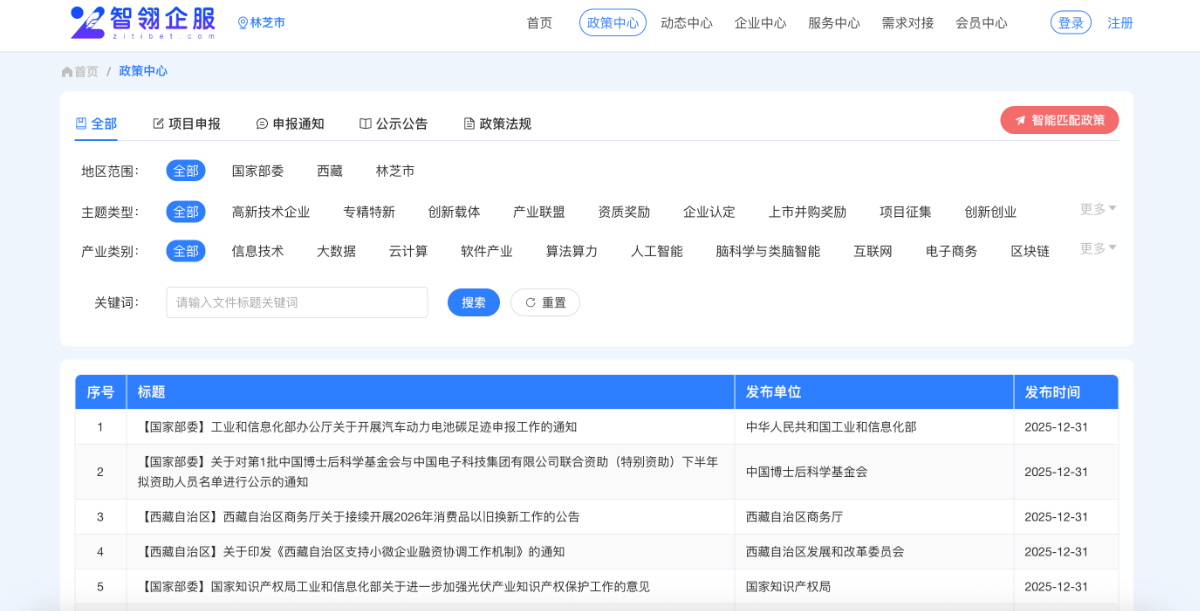Expand more 产业类别 options
Screen dimensions: 1200x611
click(x=1097, y=248)
